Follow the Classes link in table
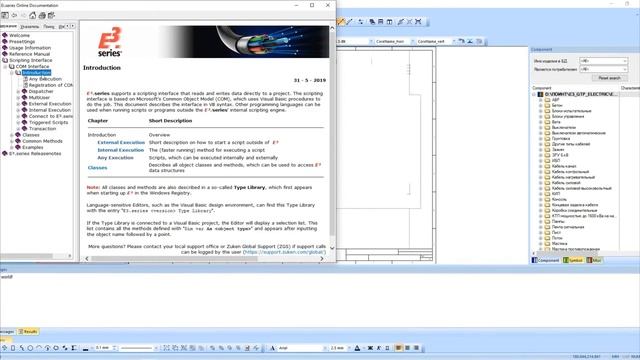Viewport: 640px width, 360px height. point(97,168)
